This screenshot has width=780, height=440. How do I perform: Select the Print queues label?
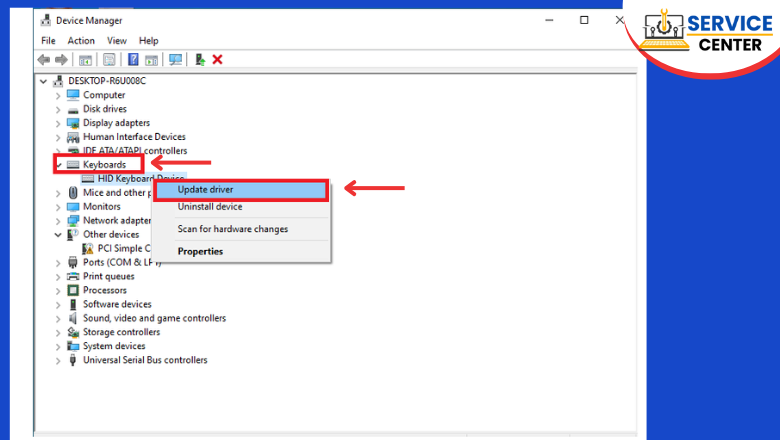click(x=108, y=276)
